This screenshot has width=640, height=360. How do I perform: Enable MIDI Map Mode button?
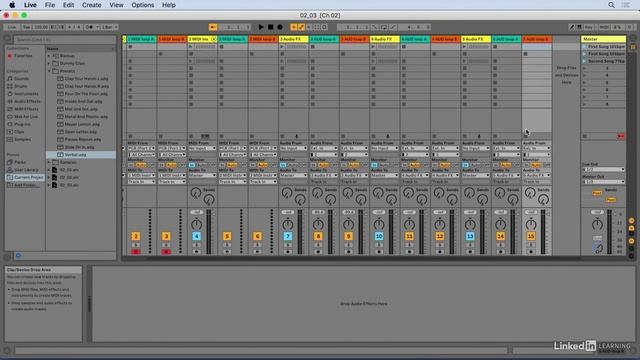coord(604,27)
